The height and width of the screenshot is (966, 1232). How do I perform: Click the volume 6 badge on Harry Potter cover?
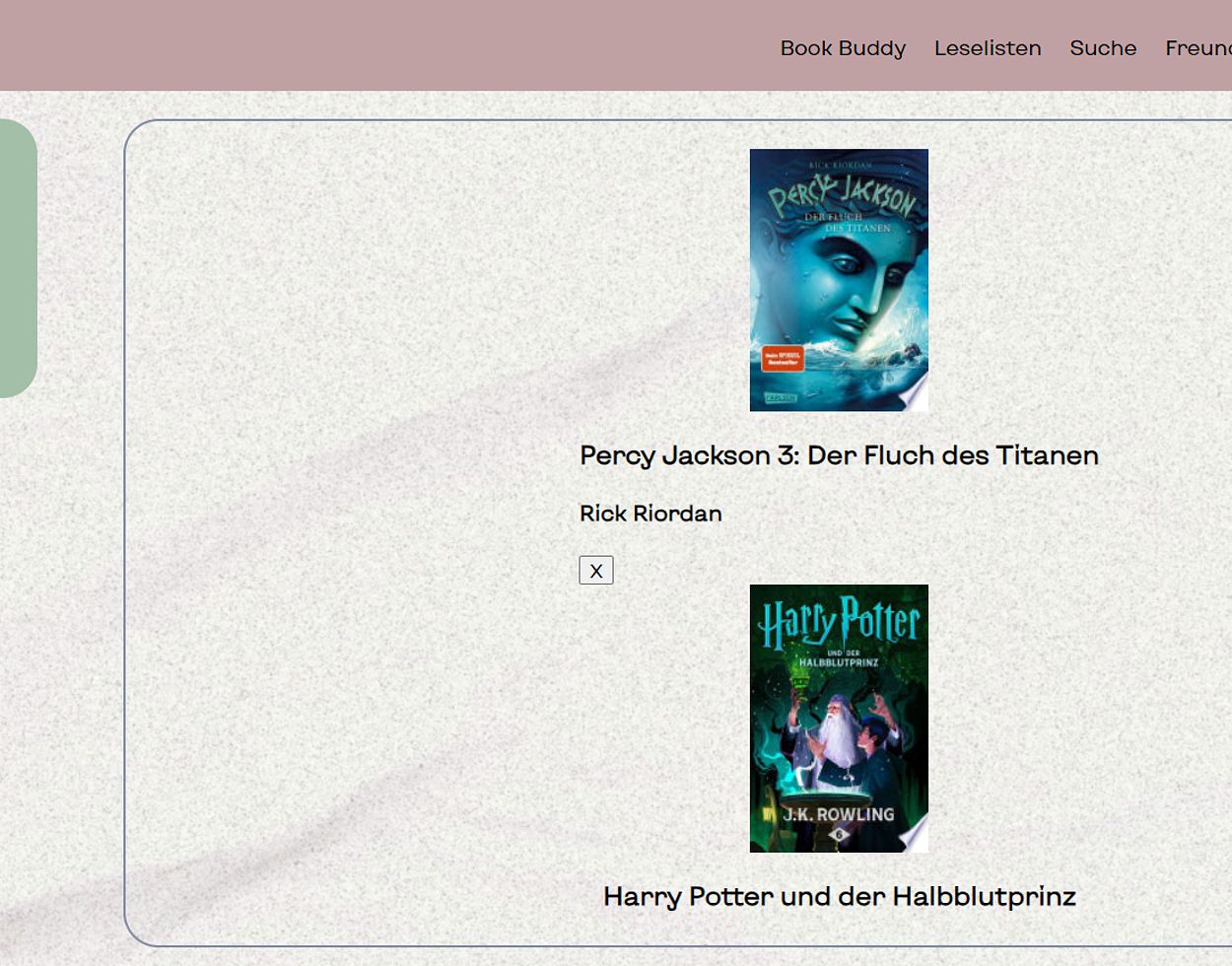839,835
